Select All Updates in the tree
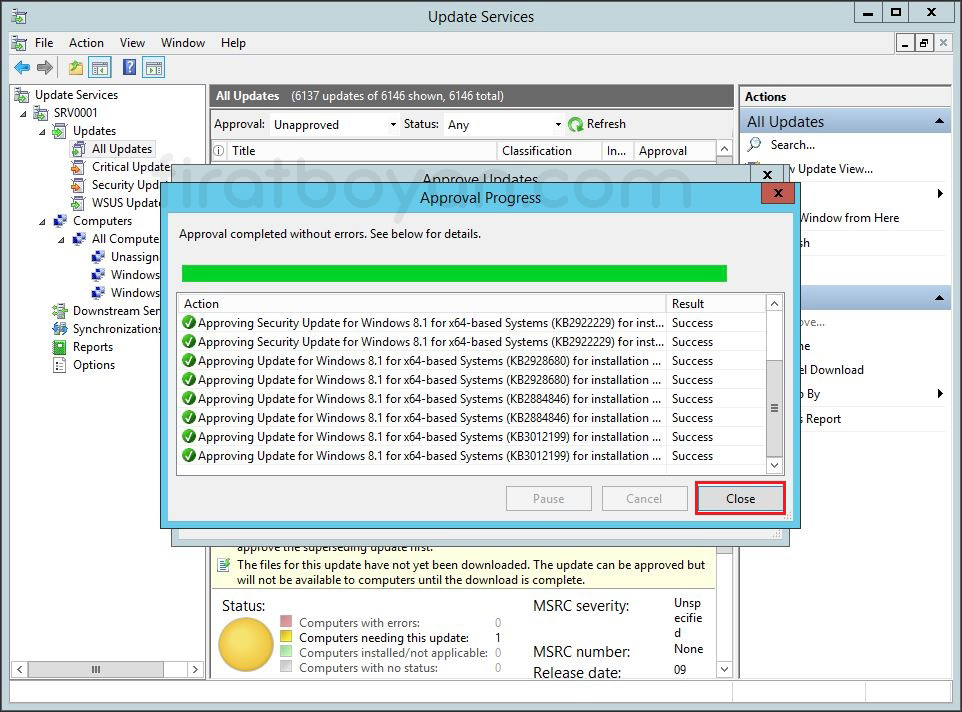Image resolution: width=962 pixels, height=712 pixels. pyautogui.click(x=121, y=149)
